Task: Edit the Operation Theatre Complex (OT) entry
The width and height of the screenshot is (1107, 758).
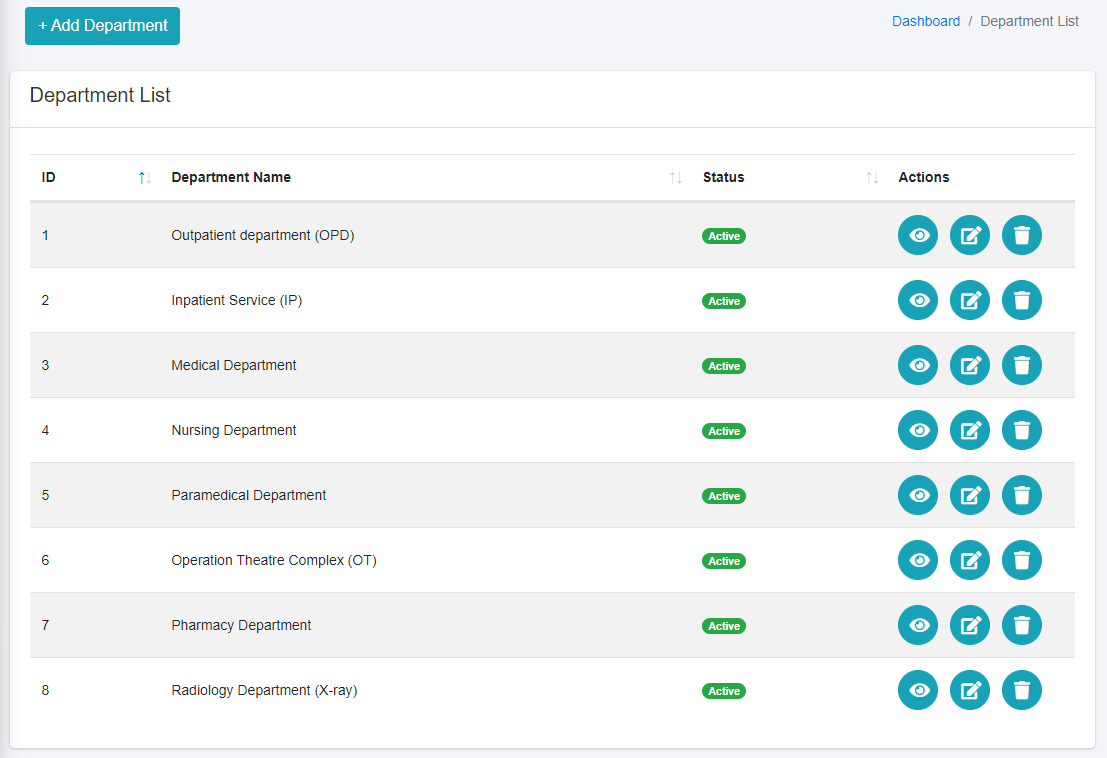Action: 969,560
